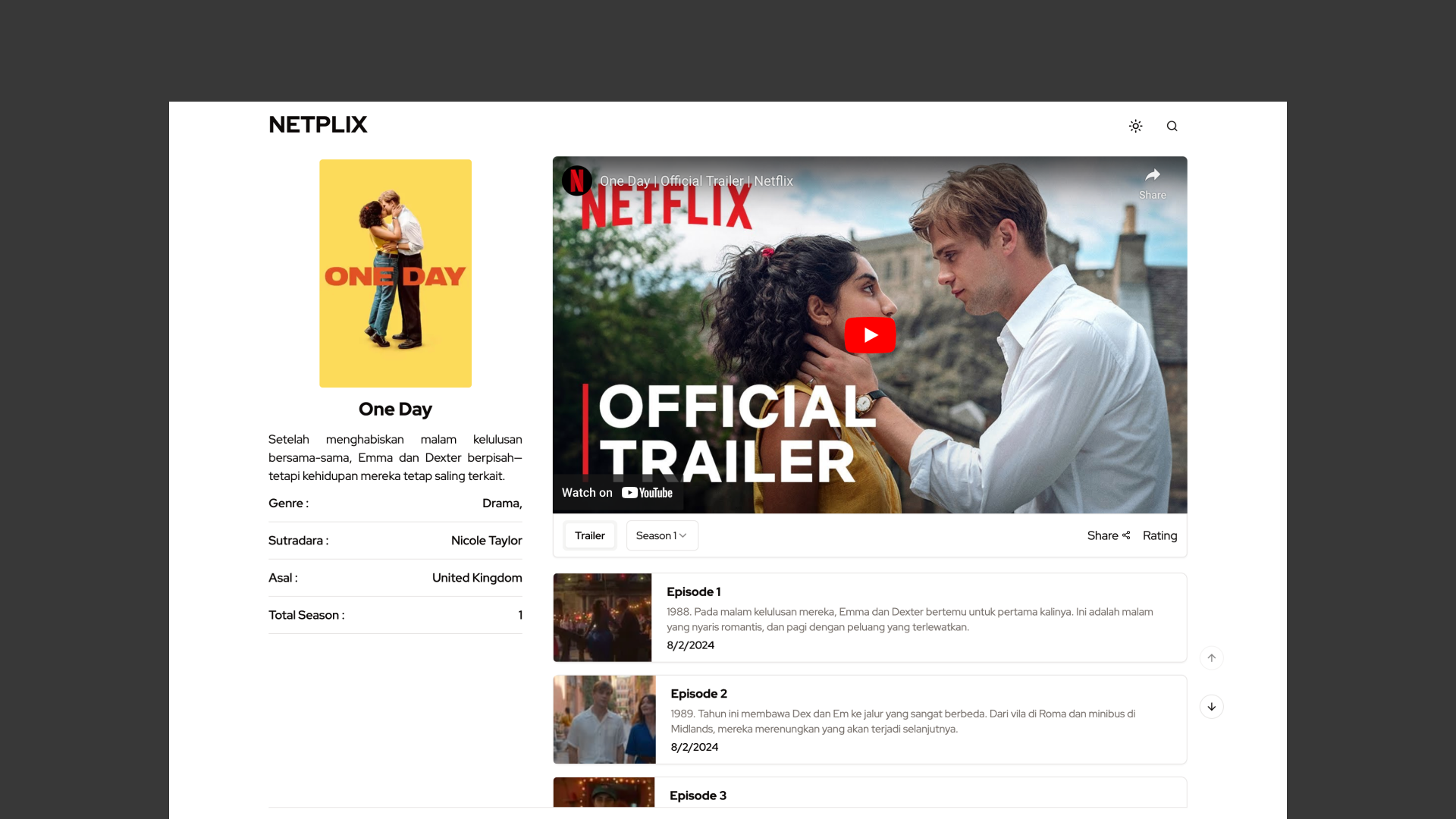Click the video title One Day Official Trailer

(x=696, y=181)
